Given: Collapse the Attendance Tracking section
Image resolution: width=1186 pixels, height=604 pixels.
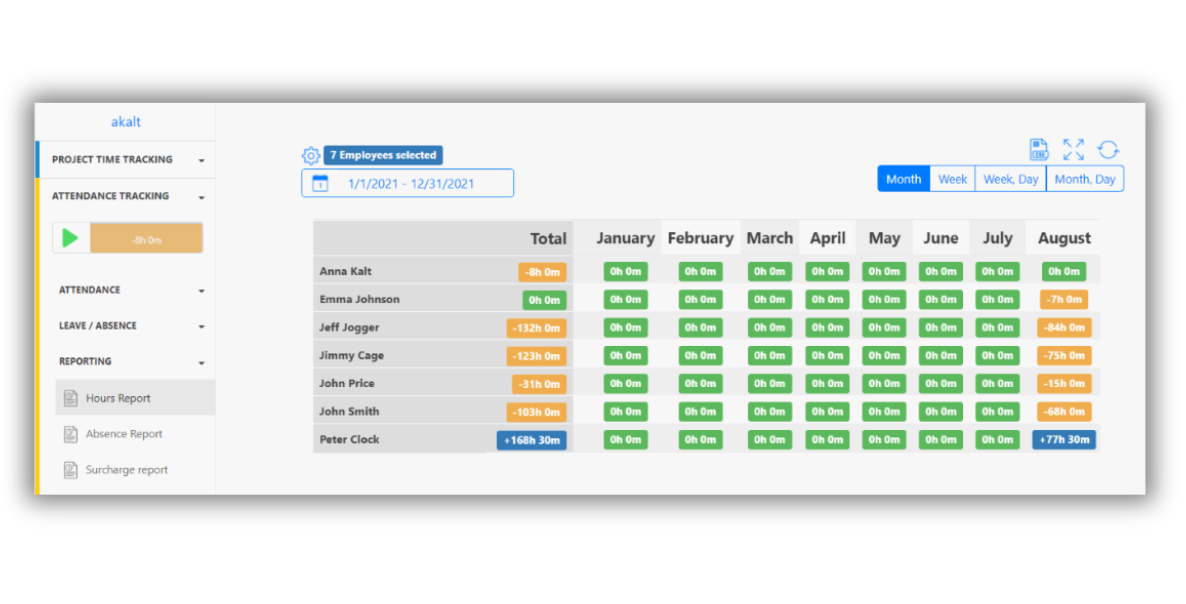Looking at the screenshot, I should pos(201,197).
